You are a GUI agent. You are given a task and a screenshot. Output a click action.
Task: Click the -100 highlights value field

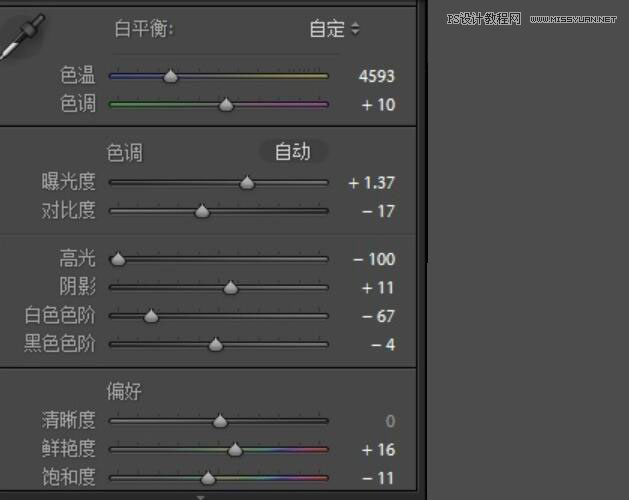tap(374, 260)
